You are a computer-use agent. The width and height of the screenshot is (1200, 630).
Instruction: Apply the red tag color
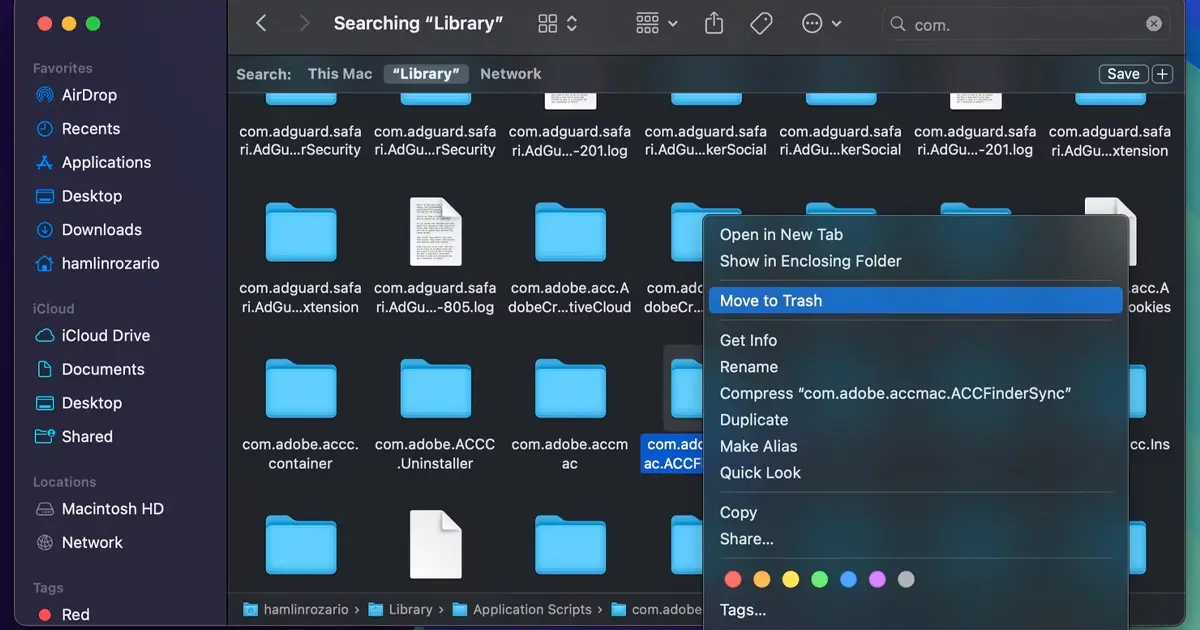(x=733, y=579)
